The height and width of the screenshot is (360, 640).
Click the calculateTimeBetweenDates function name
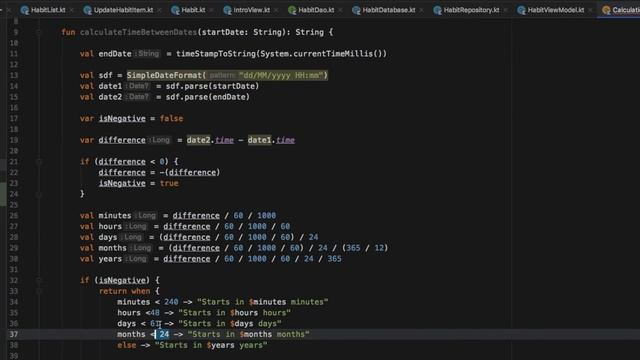[x=138, y=32]
